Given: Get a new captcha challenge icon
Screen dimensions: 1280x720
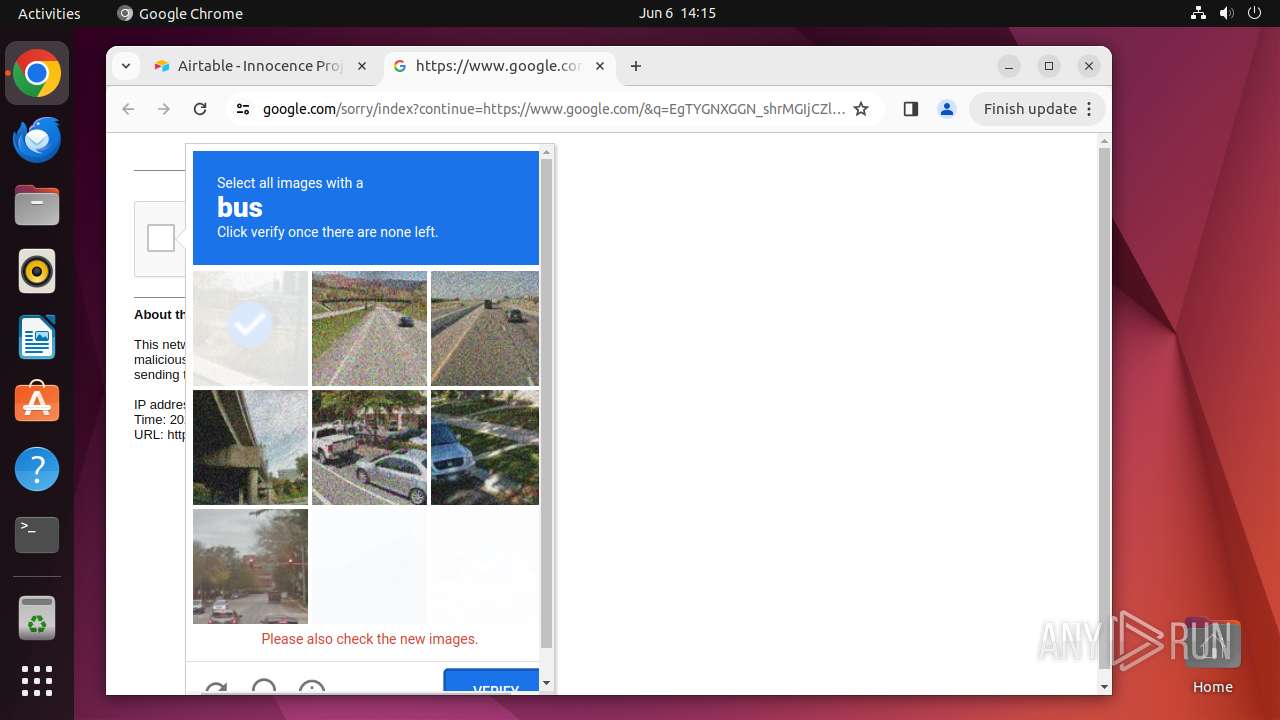Looking at the screenshot, I should pyautogui.click(x=215, y=688).
